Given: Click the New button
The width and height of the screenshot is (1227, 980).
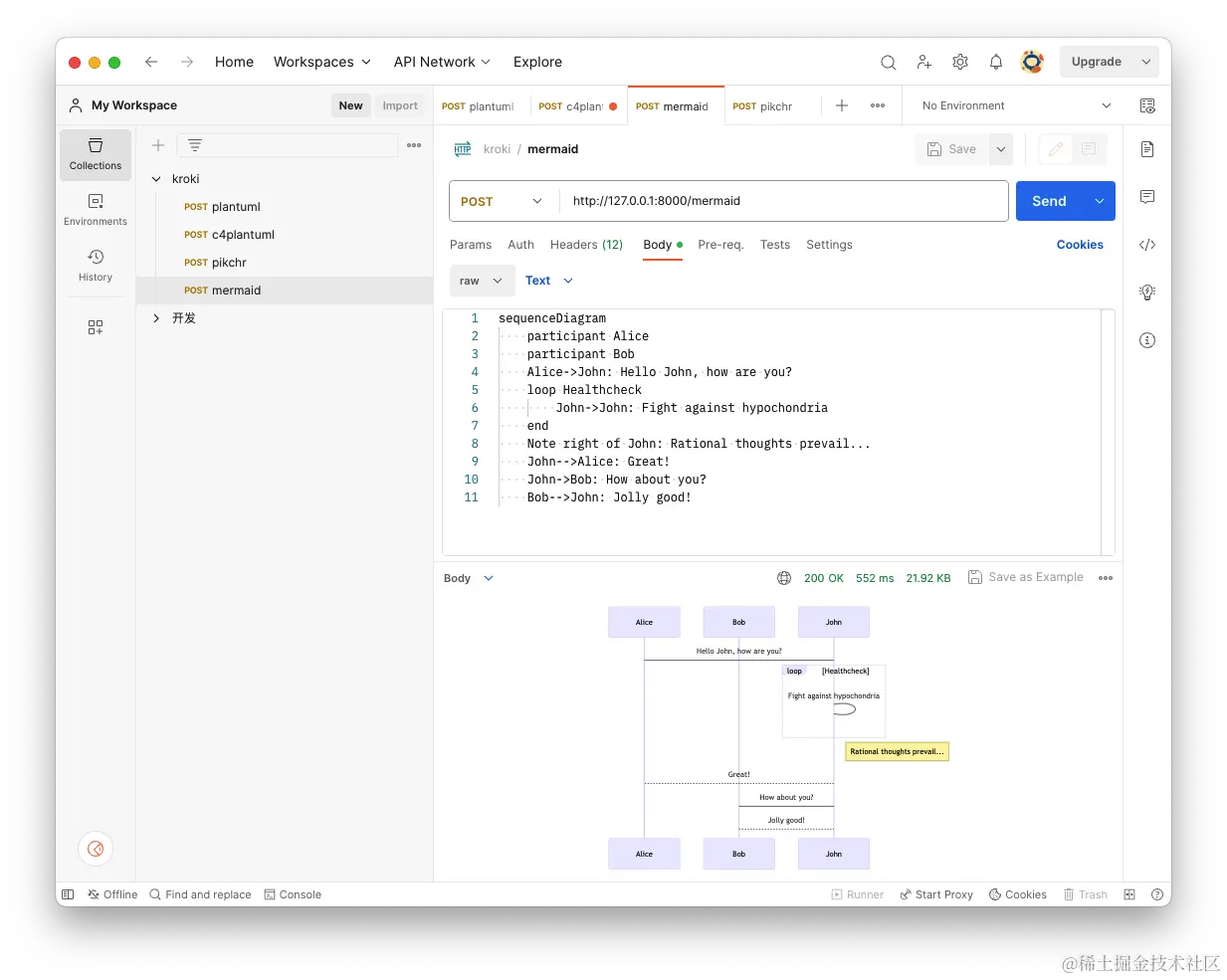Looking at the screenshot, I should (351, 105).
